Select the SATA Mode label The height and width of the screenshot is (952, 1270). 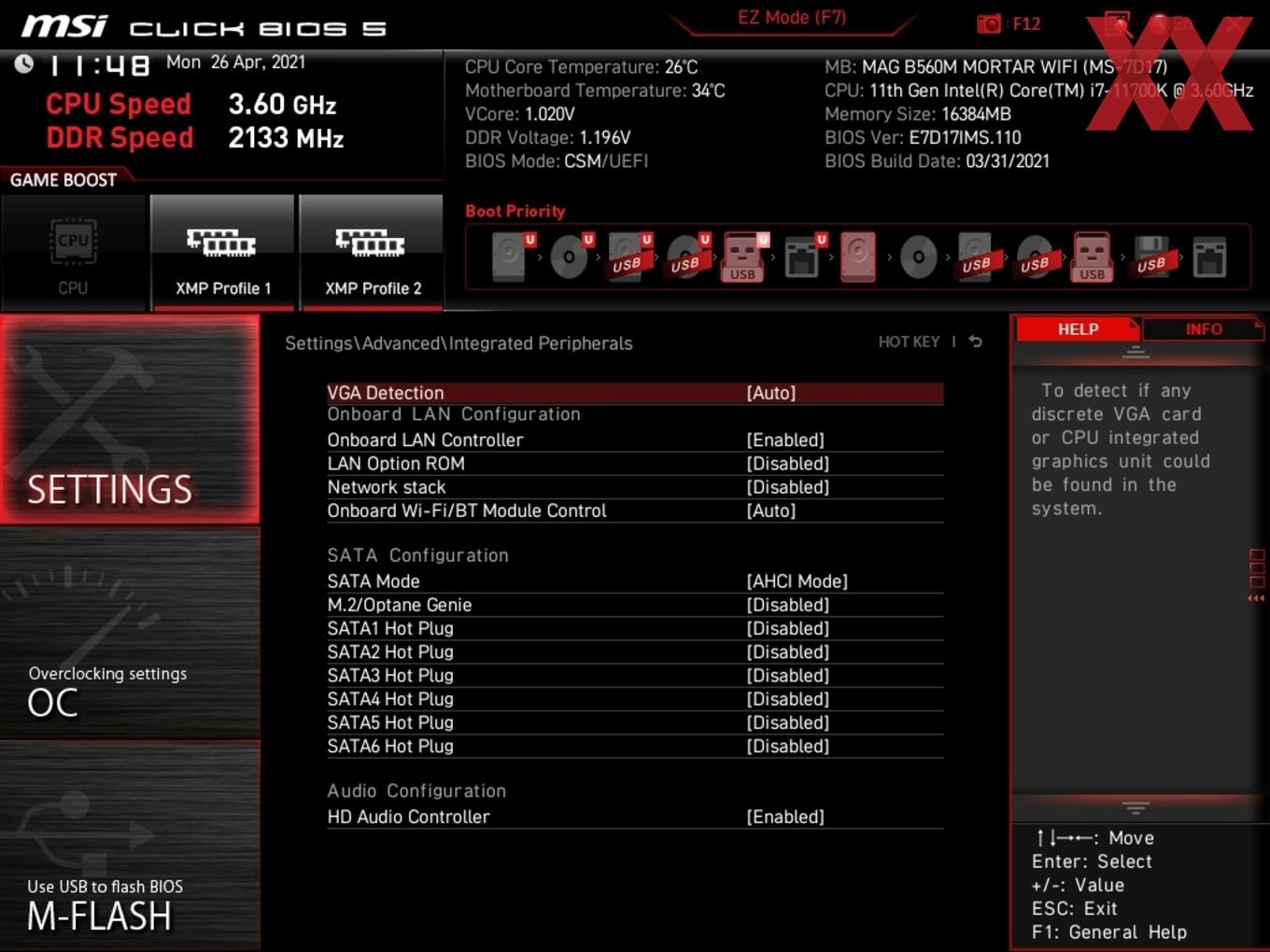[x=374, y=581]
